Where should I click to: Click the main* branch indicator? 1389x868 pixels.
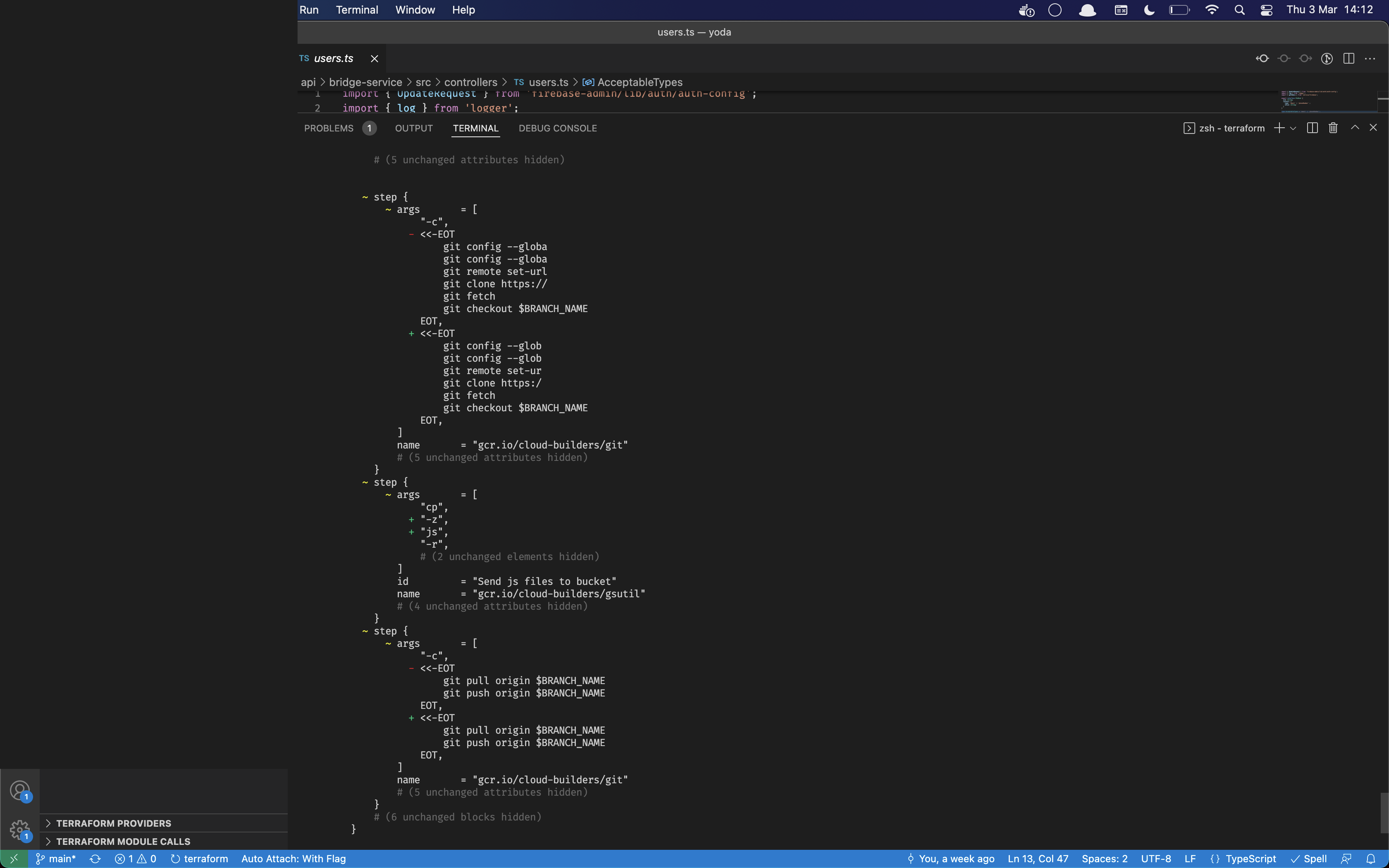pos(55,858)
